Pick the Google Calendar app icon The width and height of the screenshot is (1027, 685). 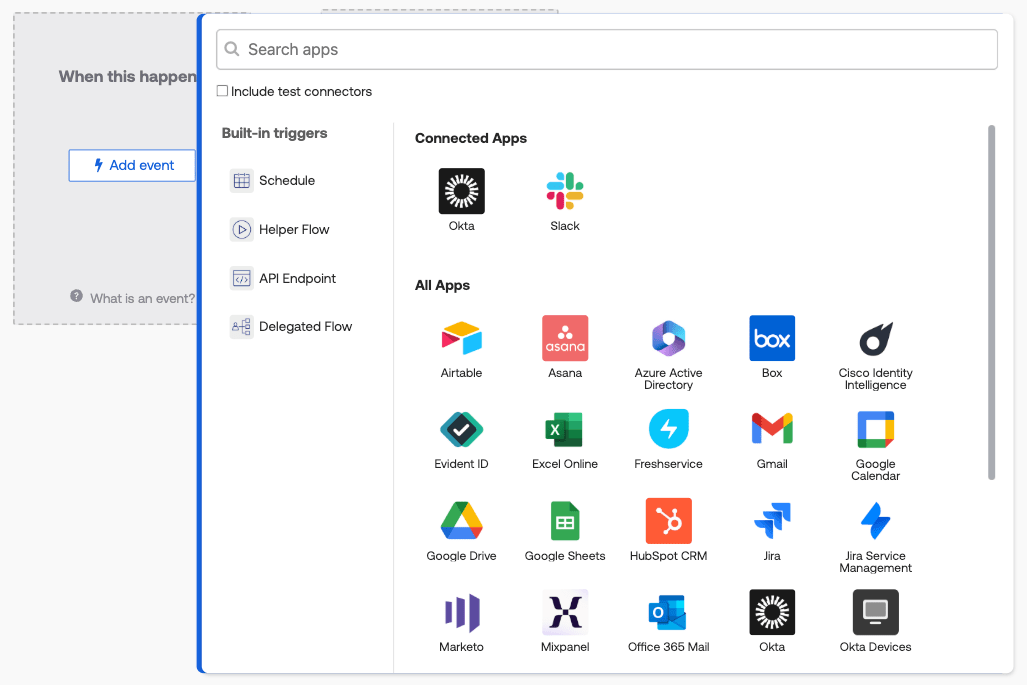click(x=875, y=430)
